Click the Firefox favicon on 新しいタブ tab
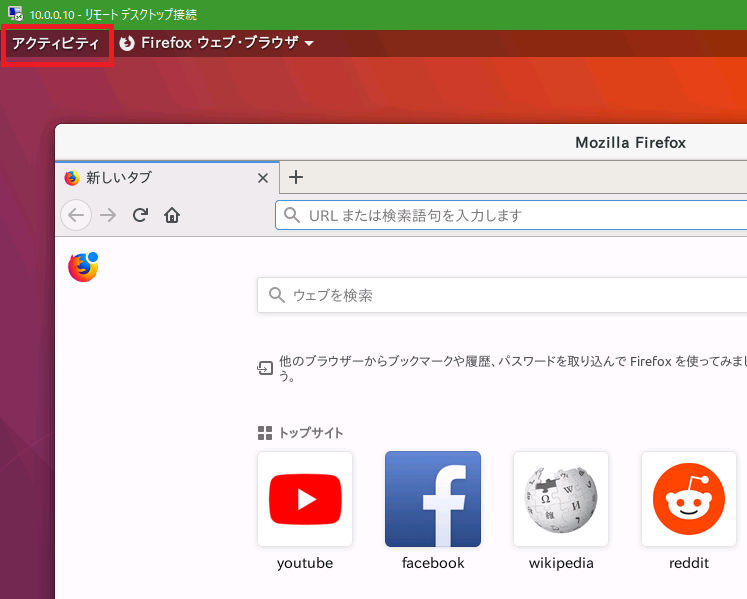 pyautogui.click(x=72, y=178)
